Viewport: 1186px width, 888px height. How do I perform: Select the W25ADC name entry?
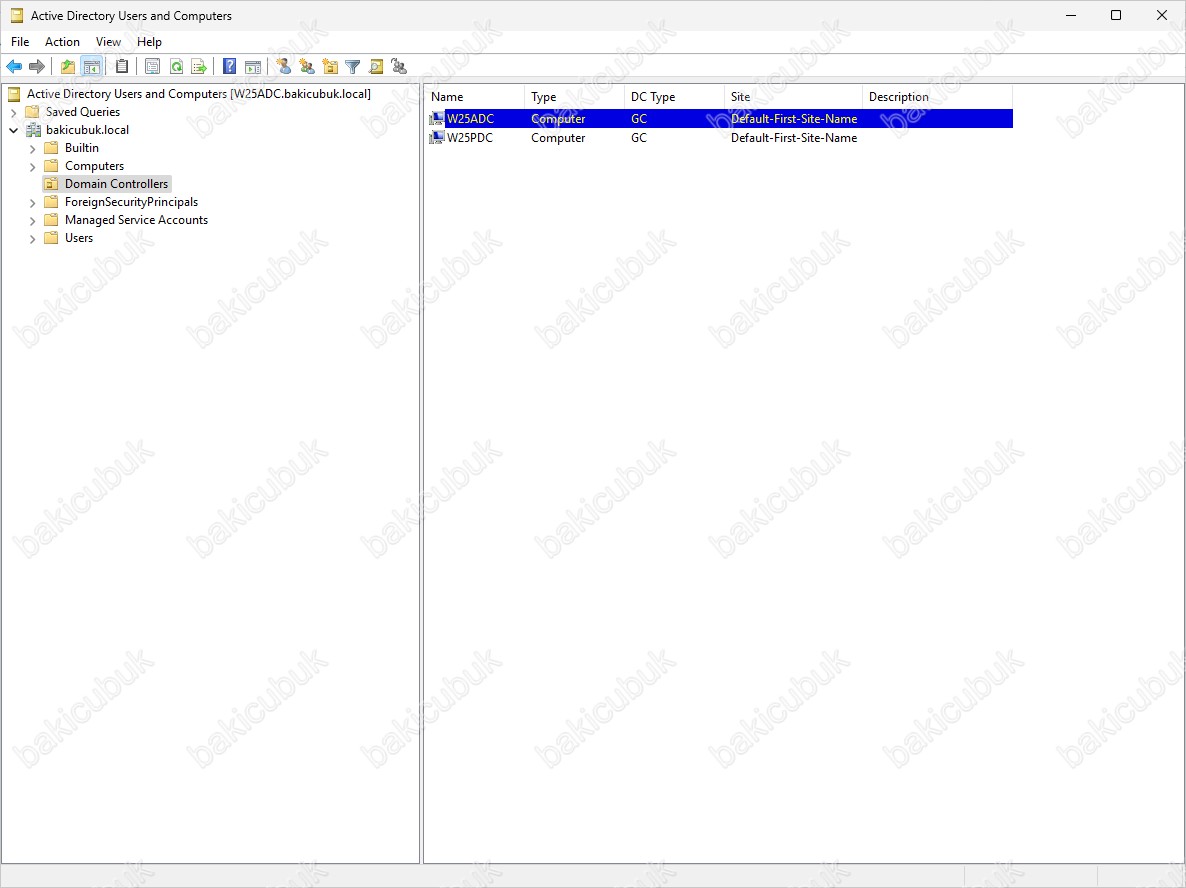(470, 119)
